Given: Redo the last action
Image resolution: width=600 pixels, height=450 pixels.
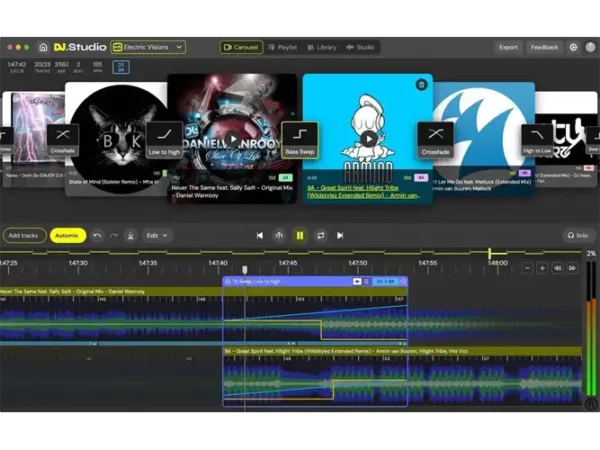Looking at the screenshot, I should tap(114, 235).
